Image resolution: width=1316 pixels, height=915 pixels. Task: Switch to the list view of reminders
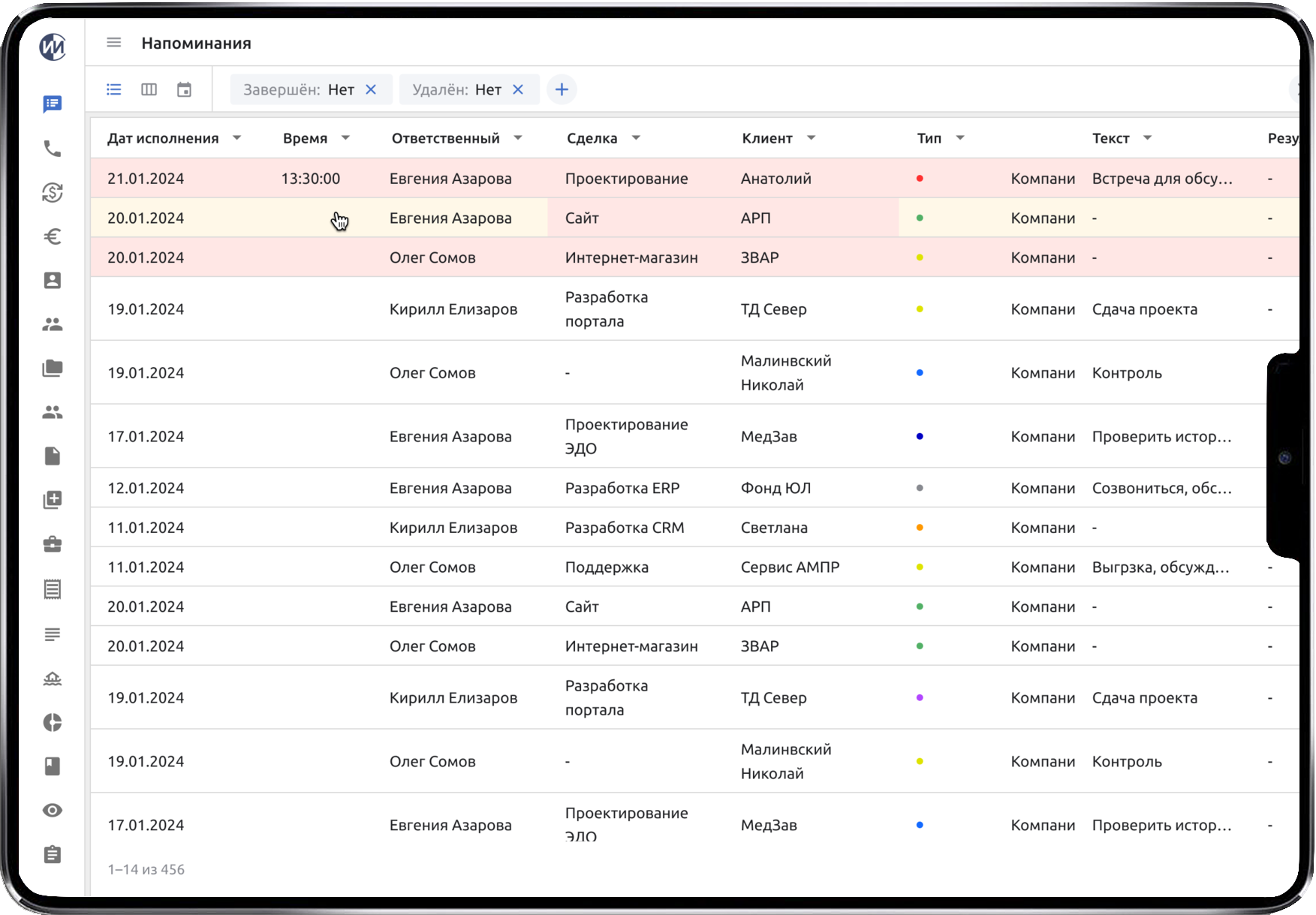click(113, 89)
